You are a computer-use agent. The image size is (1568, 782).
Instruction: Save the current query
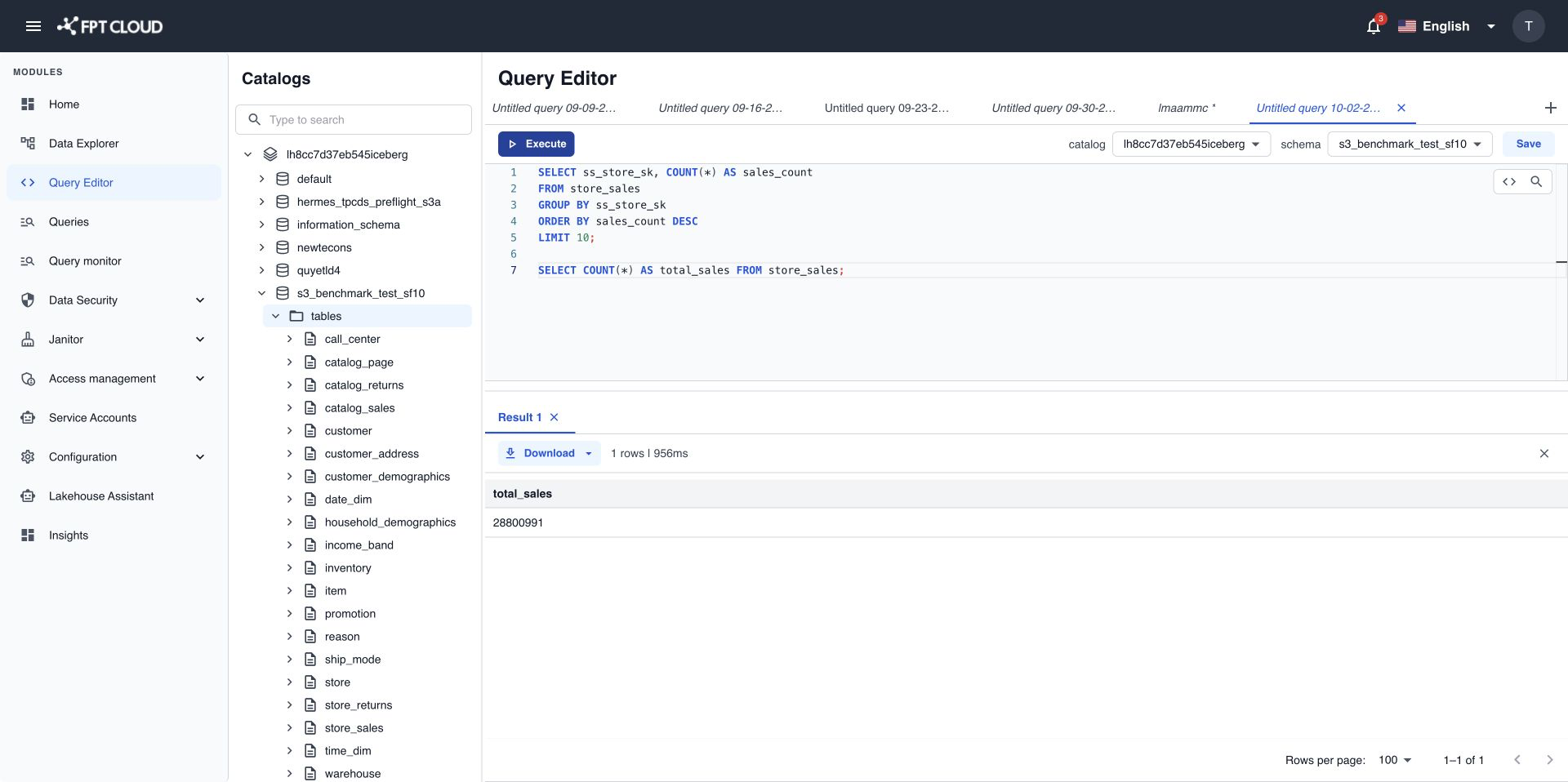(x=1528, y=144)
